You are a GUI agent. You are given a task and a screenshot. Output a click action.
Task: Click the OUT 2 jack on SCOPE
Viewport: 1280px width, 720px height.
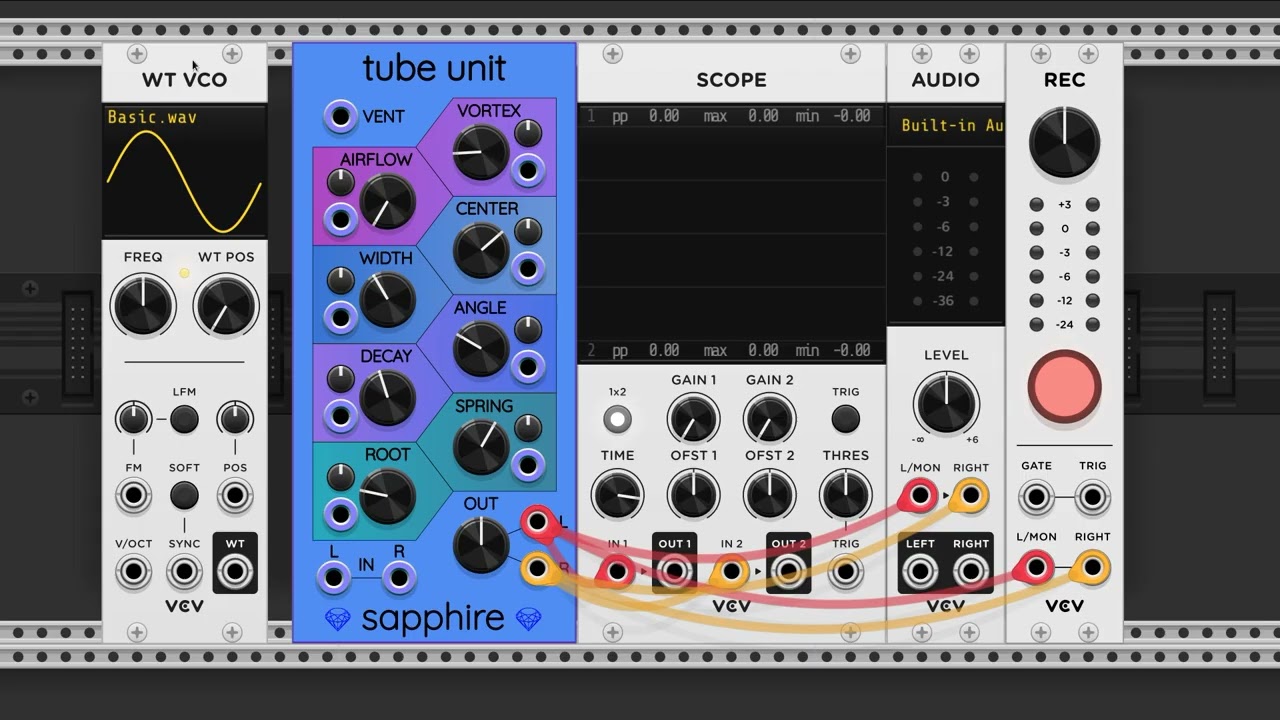[x=789, y=572]
